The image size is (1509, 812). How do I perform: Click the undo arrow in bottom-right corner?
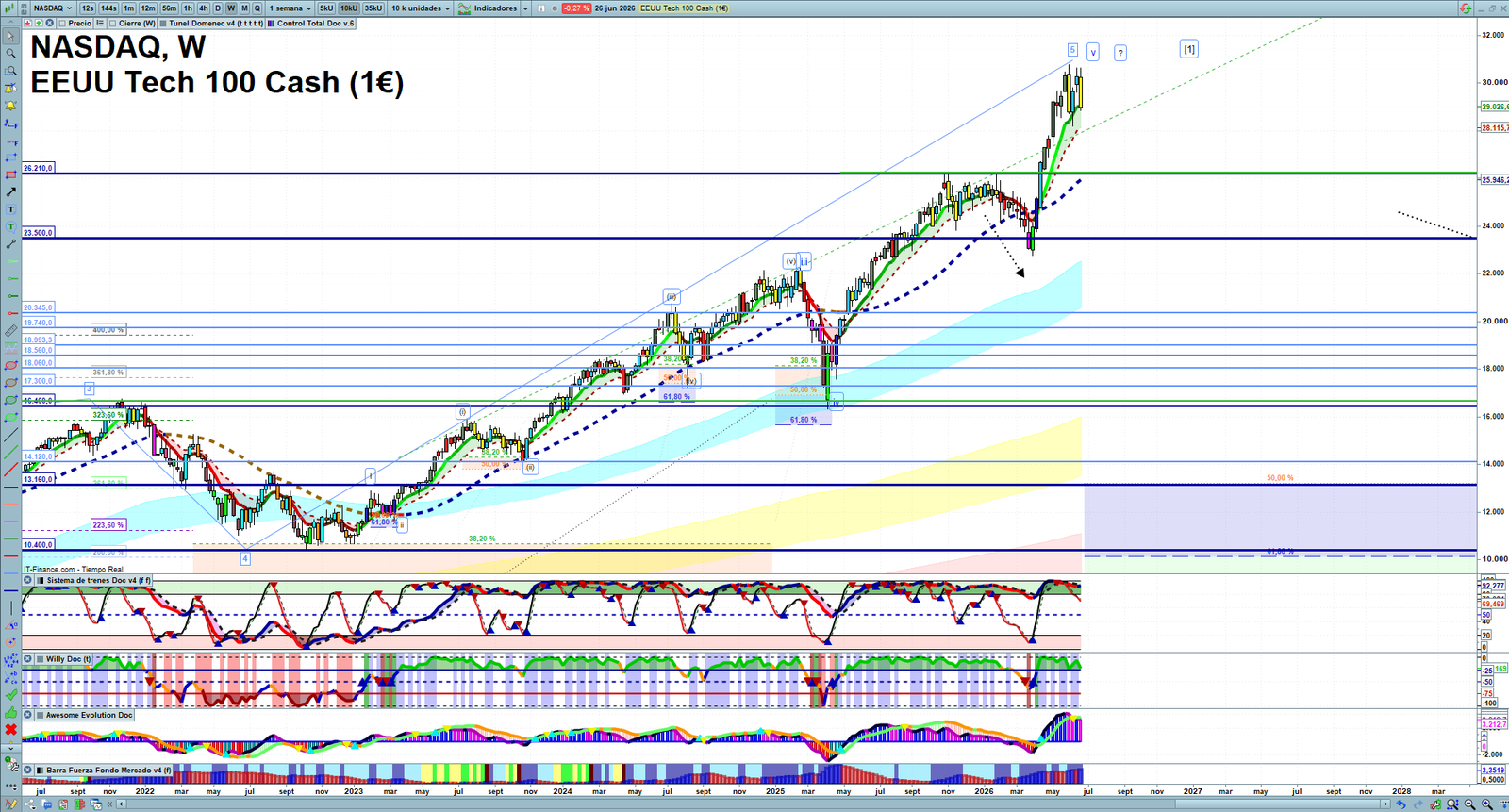tap(1401, 804)
